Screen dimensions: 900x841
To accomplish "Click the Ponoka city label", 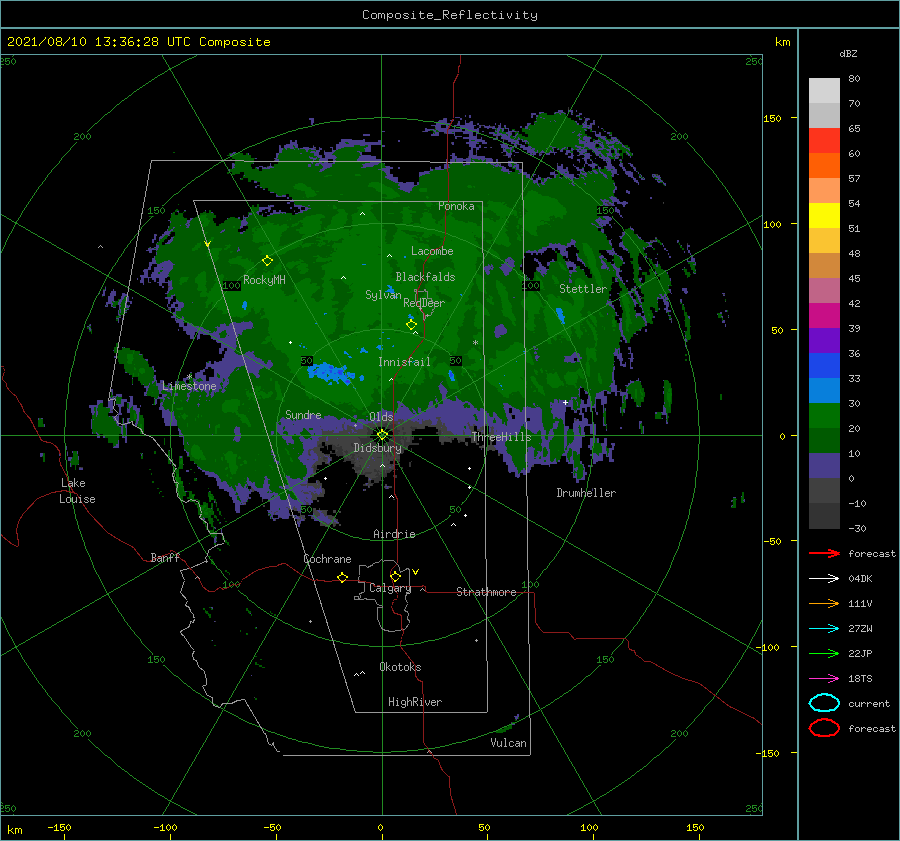I will [x=456, y=206].
